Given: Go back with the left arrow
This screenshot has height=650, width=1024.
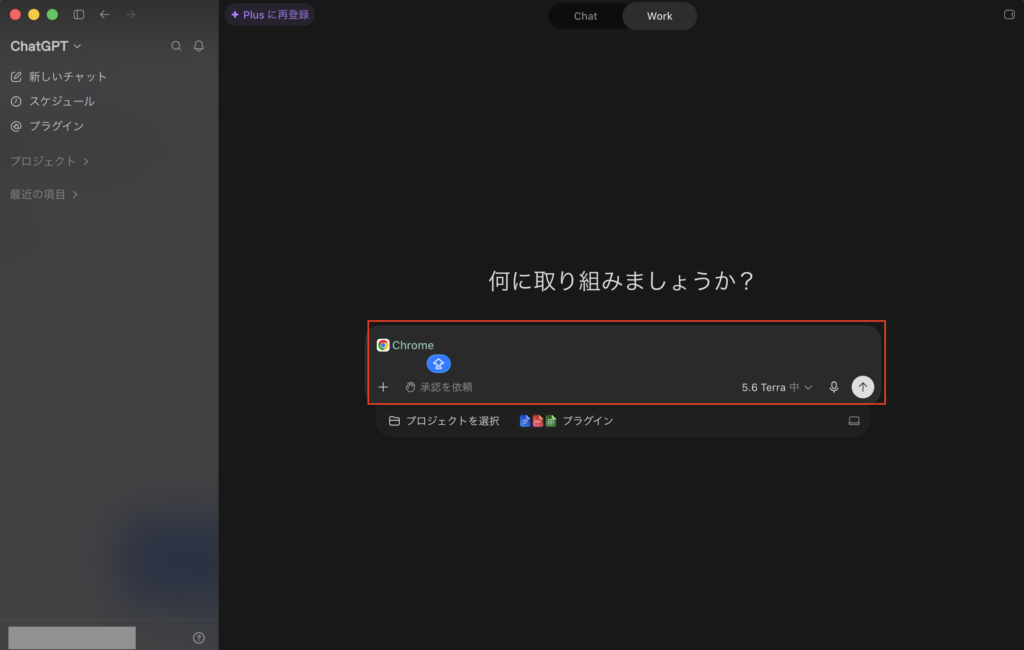Looking at the screenshot, I should [104, 14].
